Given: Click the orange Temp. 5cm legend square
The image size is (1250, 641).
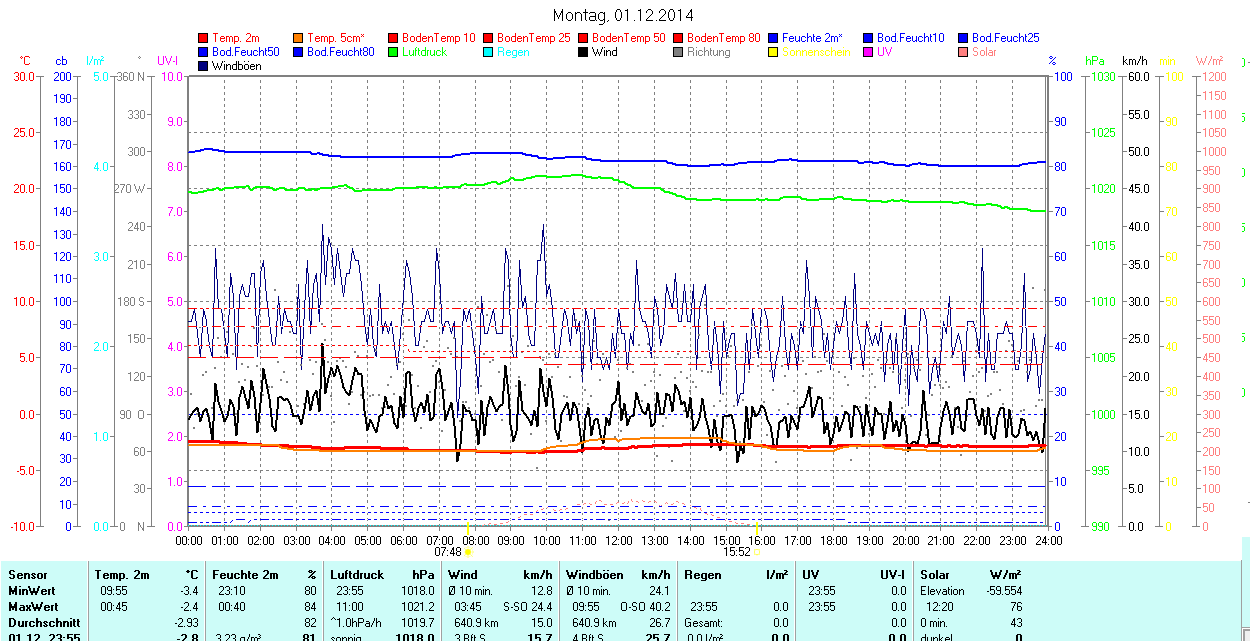Looking at the screenshot, I should [x=299, y=38].
